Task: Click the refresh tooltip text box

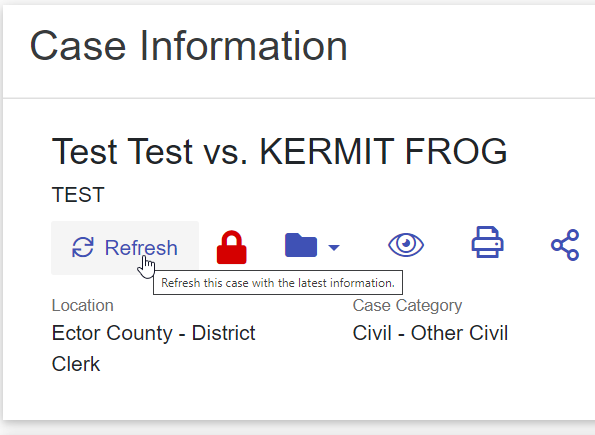Action: [x=278, y=283]
